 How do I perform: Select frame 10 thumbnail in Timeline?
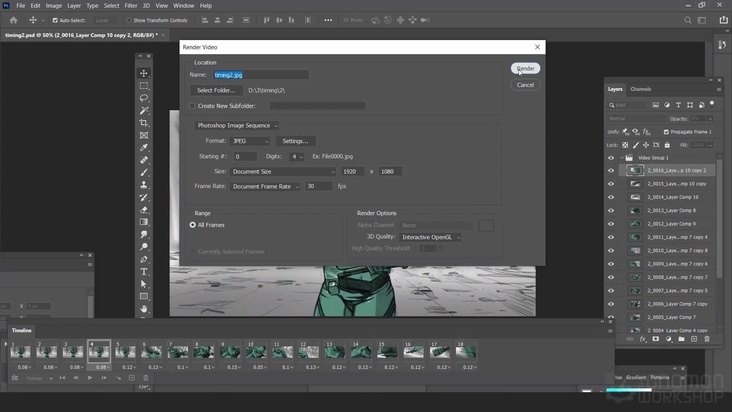tap(256, 352)
